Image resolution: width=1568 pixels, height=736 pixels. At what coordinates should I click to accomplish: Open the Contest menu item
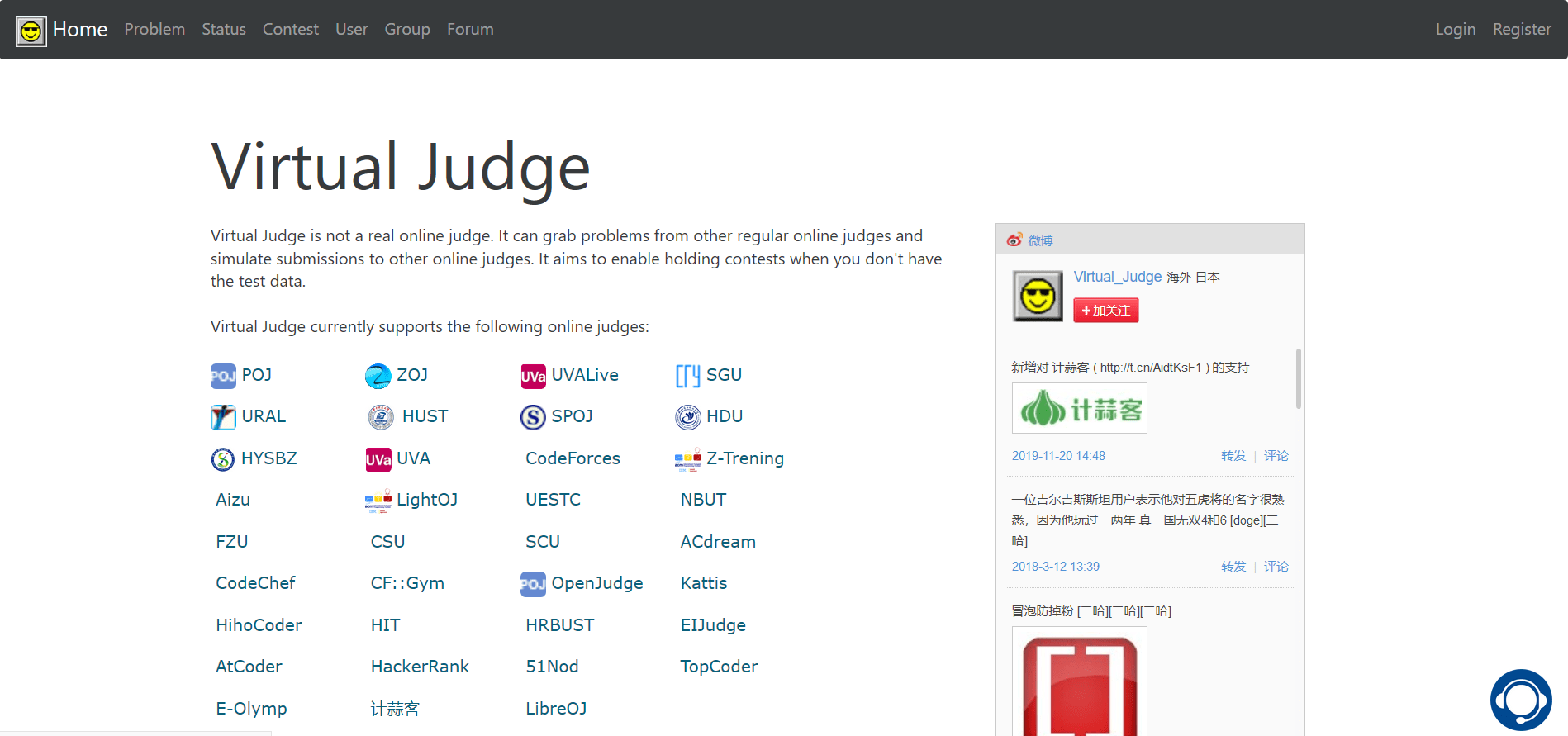[x=290, y=29]
